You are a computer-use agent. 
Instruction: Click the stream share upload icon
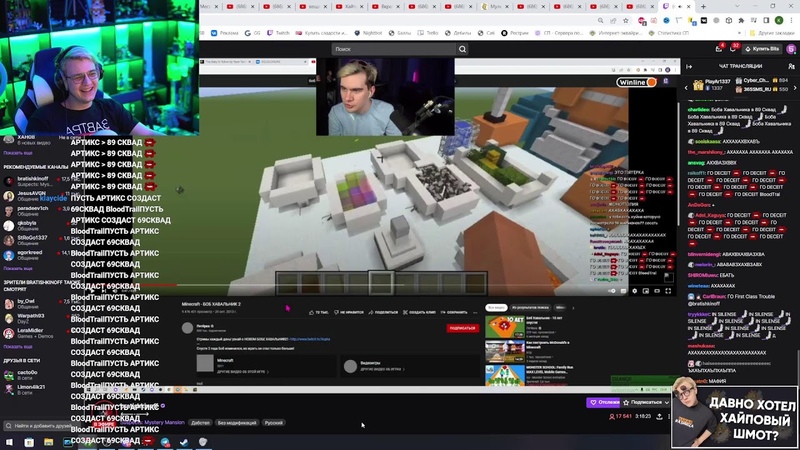pyautogui.click(x=659, y=417)
